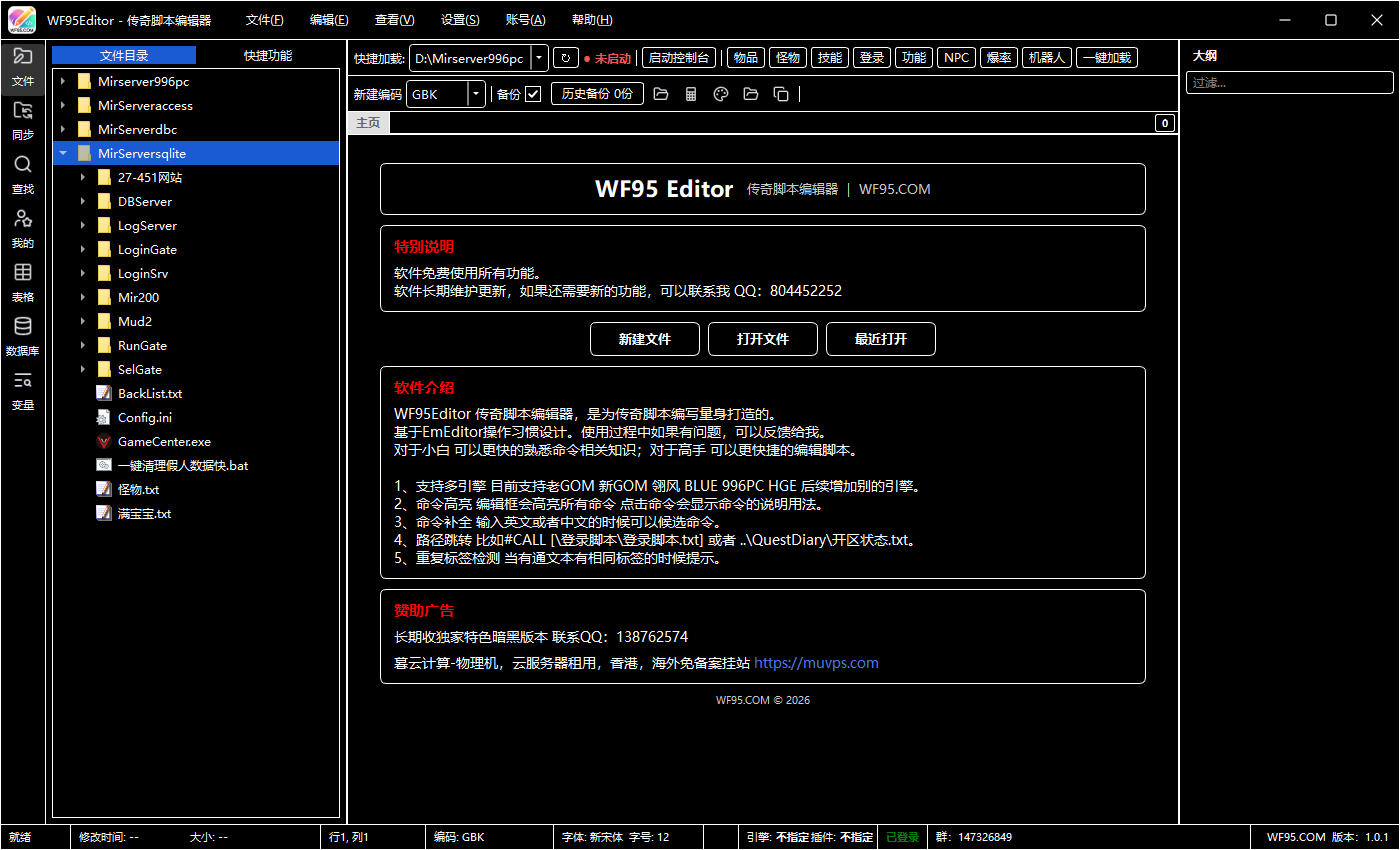Click the 已登录 status bar entry

pyautogui.click(x=903, y=837)
